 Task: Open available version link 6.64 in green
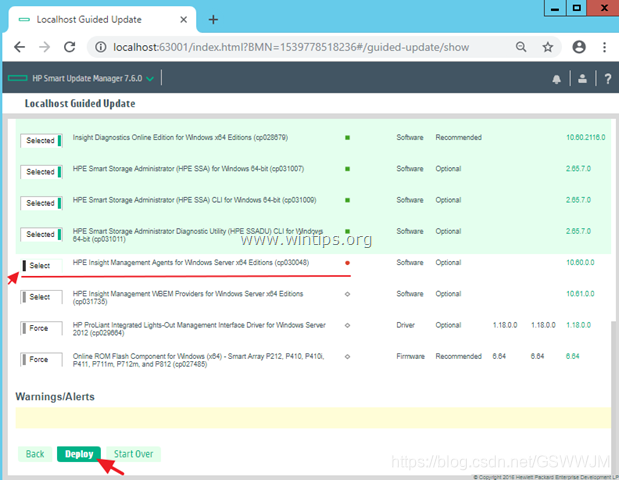pos(572,356)
